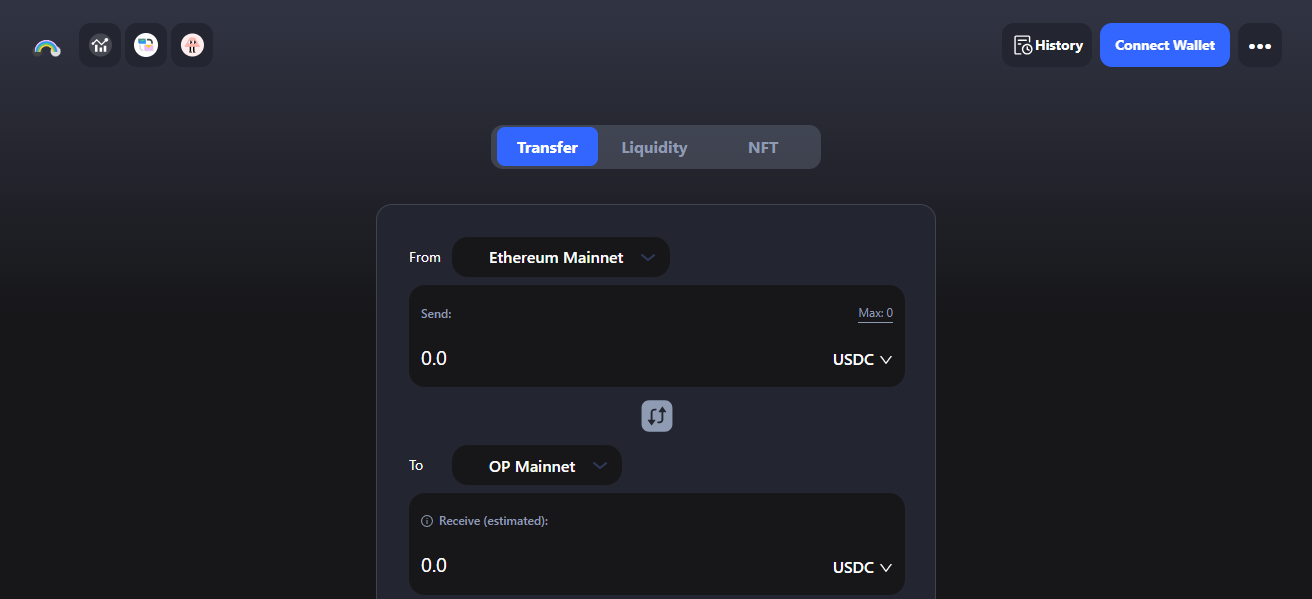
Task: Switch to the Liquidity tab
Action: click(654, 147)
